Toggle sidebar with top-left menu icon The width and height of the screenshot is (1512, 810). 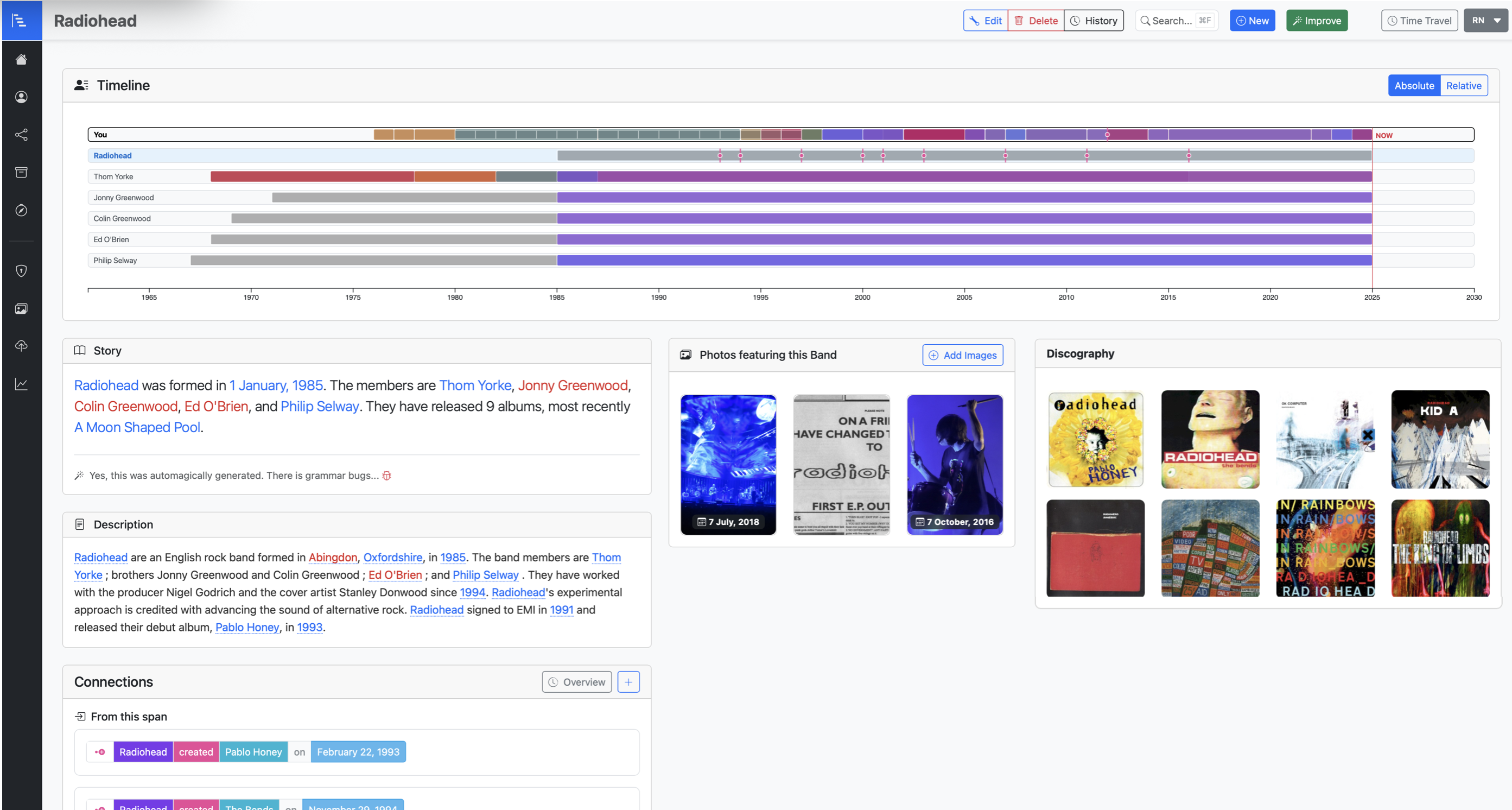pos(20,21)
